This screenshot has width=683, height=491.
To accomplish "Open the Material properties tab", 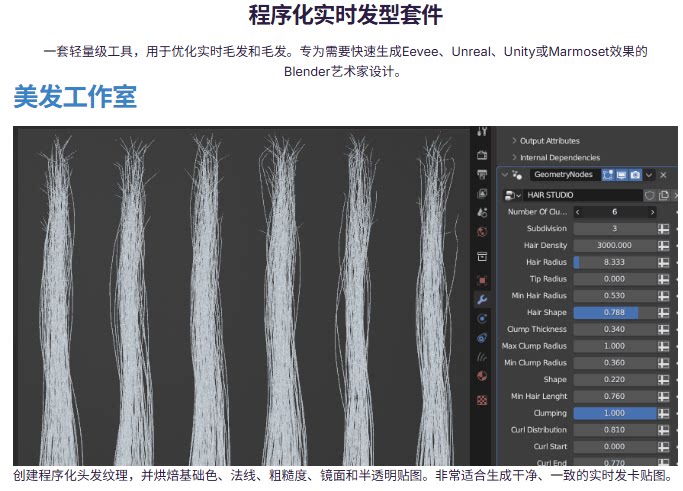I will pyautogui.click(x=482, y=376).
